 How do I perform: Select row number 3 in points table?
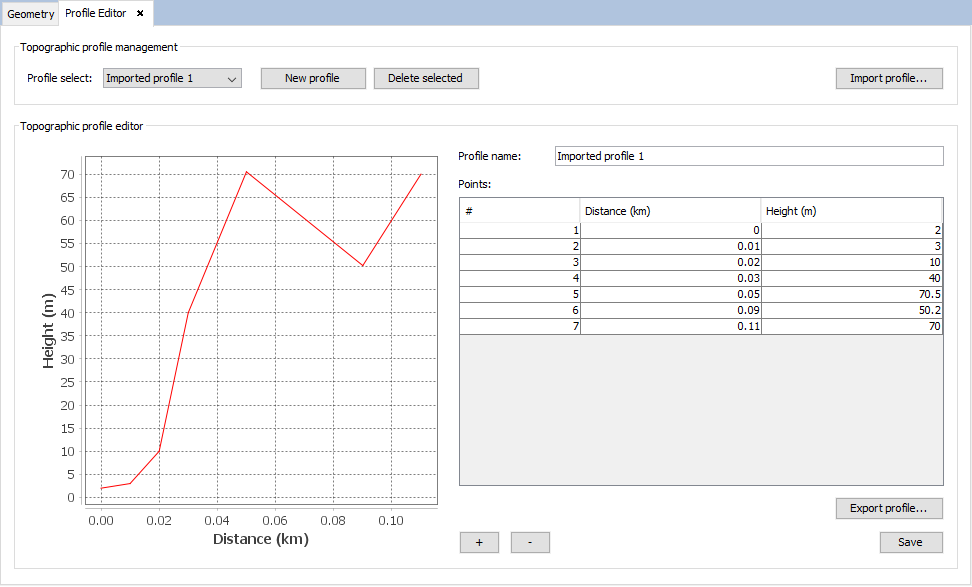(519, 262)
